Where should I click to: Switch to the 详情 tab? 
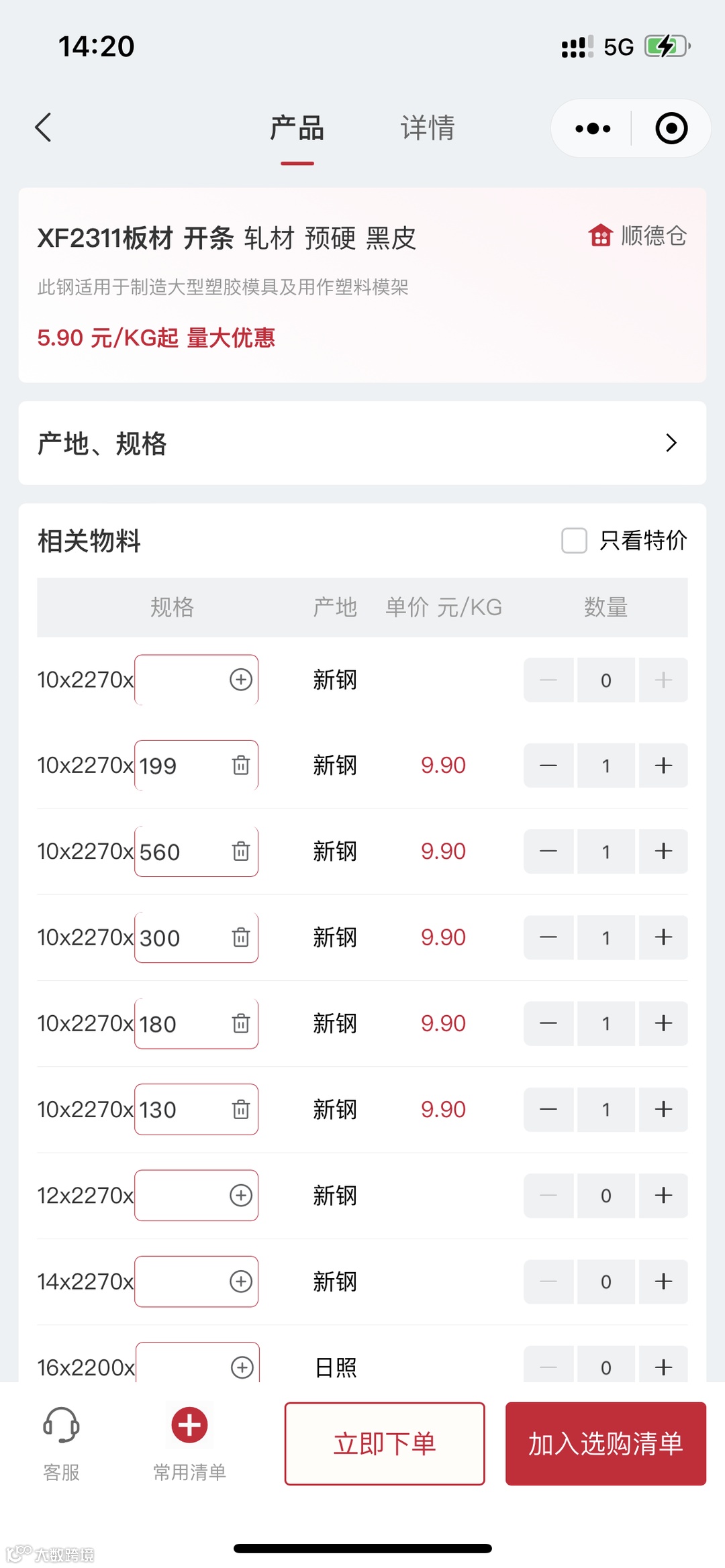[x=428, y=128]
